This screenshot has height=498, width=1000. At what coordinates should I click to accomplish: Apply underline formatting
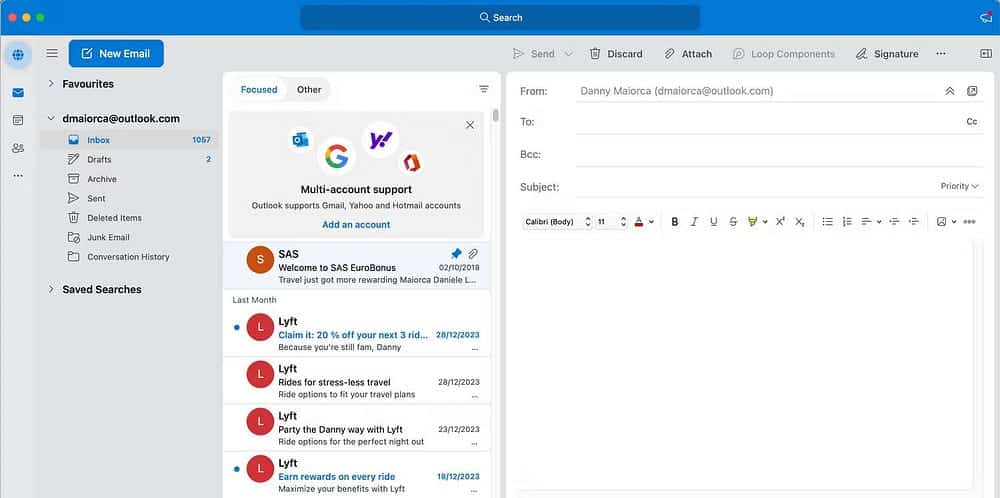click(x=714, y=222)
